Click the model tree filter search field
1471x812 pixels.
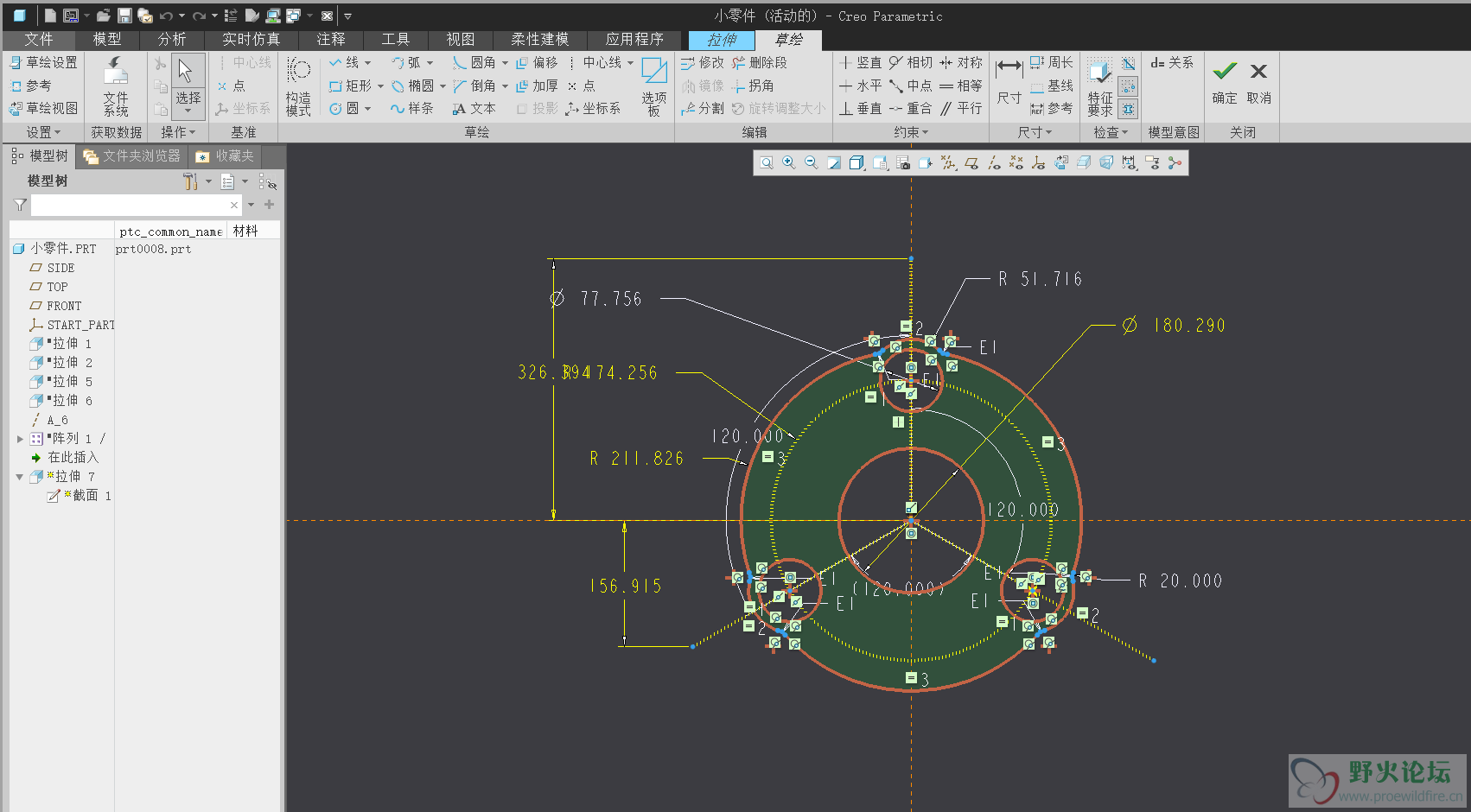130,206
